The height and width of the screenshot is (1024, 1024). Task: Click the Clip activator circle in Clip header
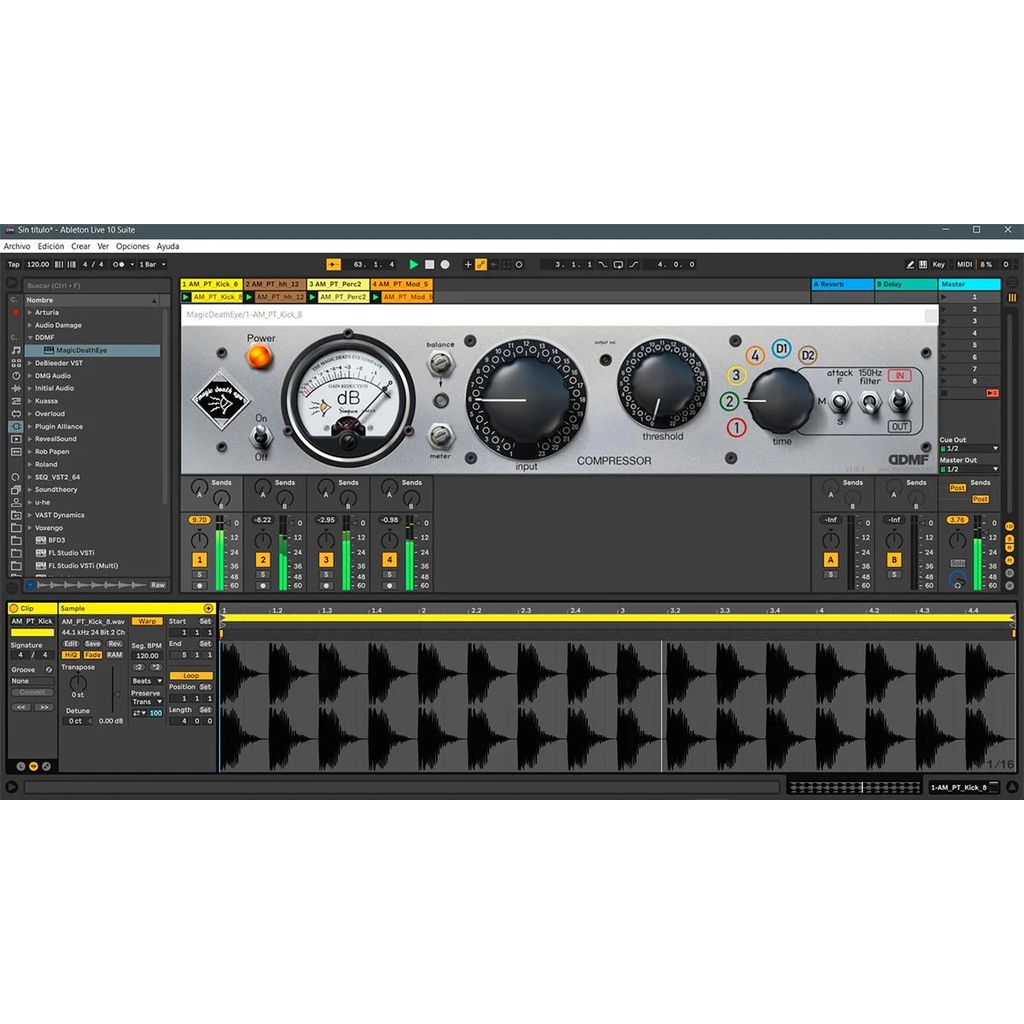tap(14, 608)
